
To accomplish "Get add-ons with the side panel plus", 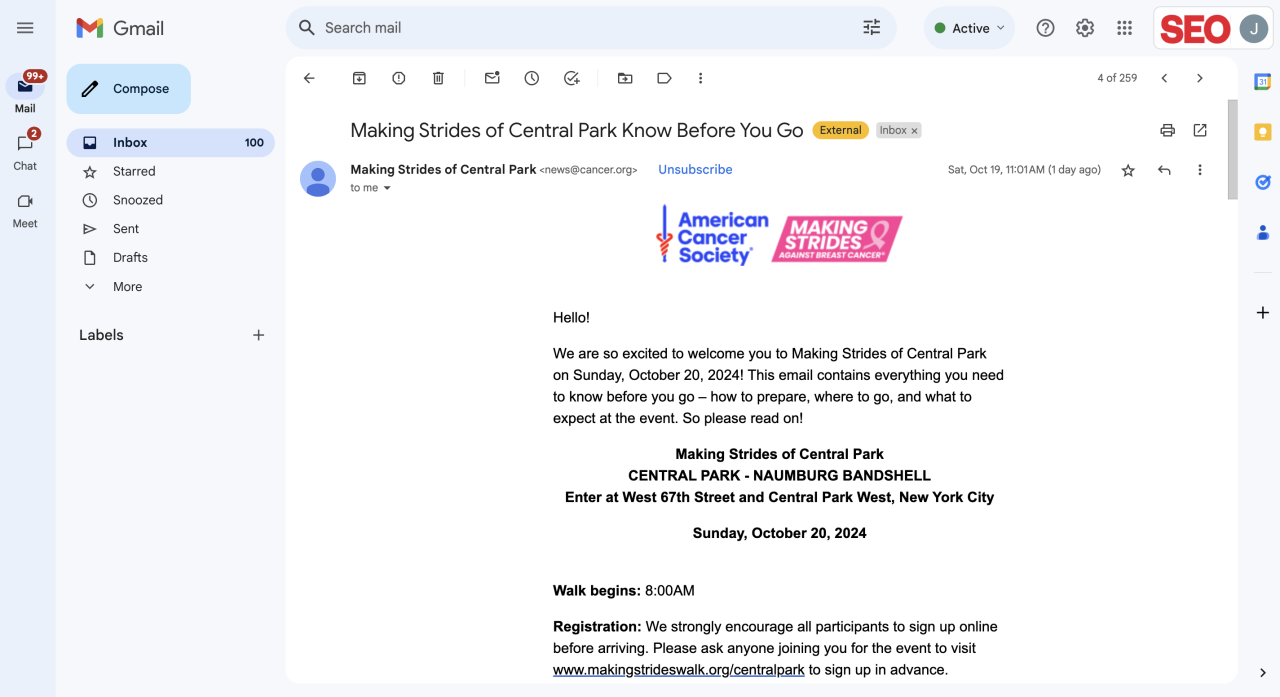I will click(x=1263, y=313).
